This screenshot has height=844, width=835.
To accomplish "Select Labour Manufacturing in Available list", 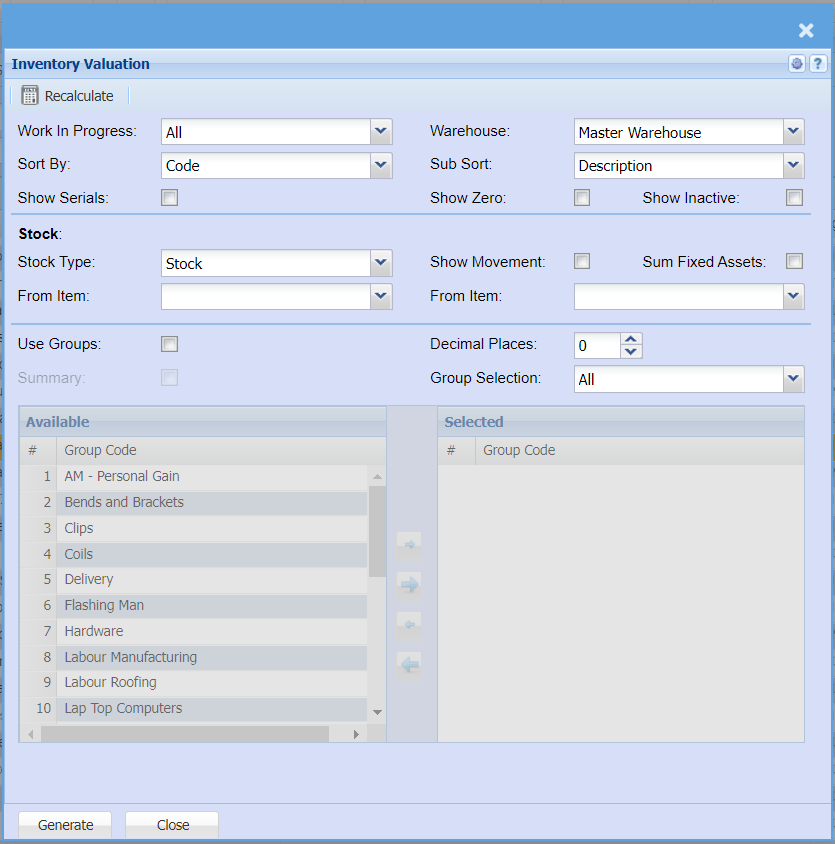I will (x=130, y=657).
